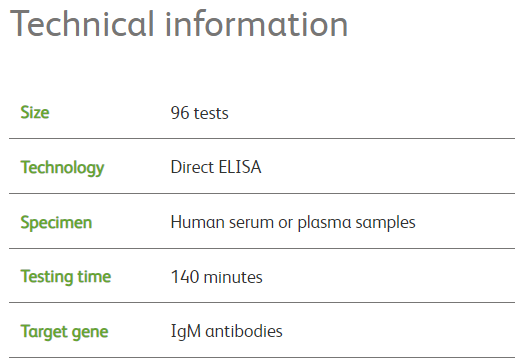Click the word serum in Specimen row

pos(251,223)
